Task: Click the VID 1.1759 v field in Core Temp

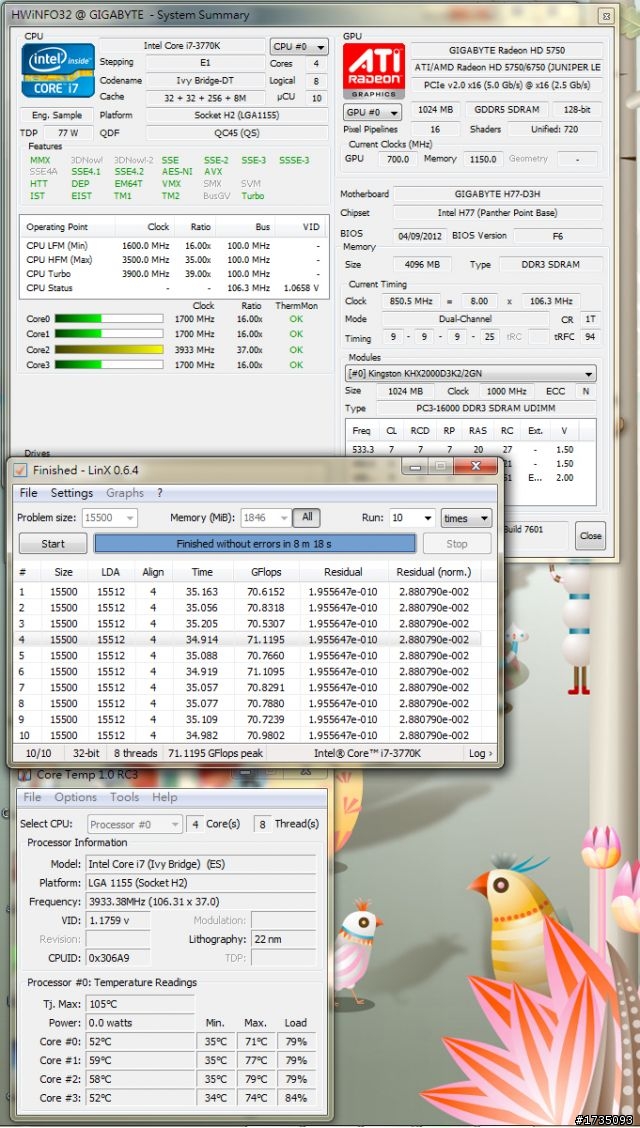Action: (x=118, y=920)
